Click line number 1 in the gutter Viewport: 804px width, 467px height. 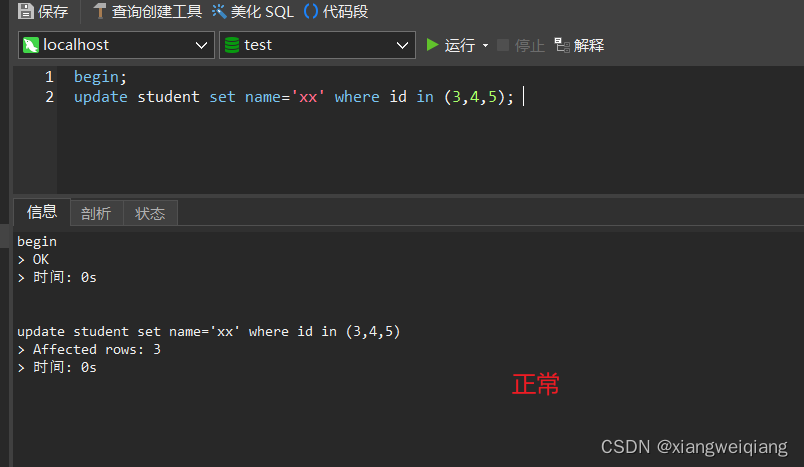pyautogui.click(x=49, y=77)
